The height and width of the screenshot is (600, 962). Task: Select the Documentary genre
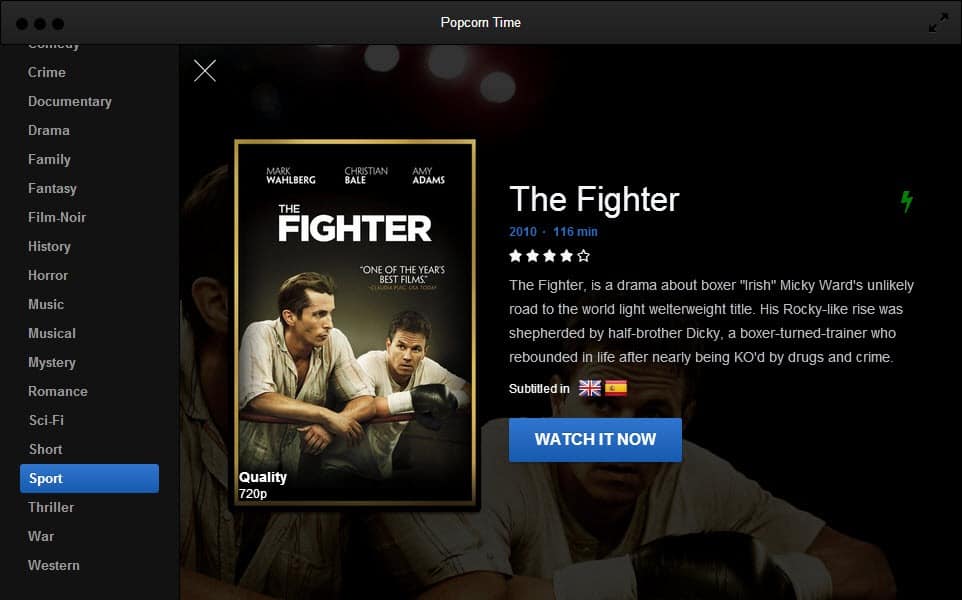[x=70, y=102]
